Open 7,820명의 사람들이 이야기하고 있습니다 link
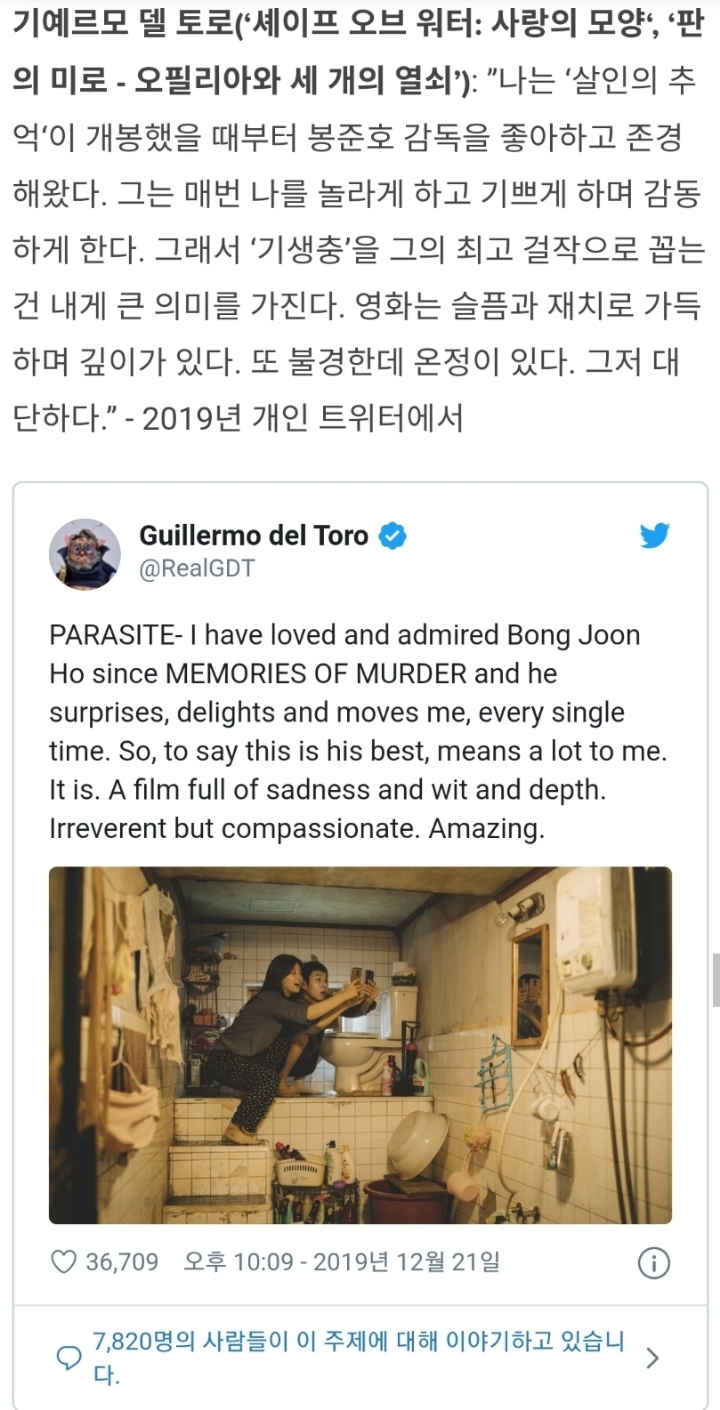 tap(358, 1358)
